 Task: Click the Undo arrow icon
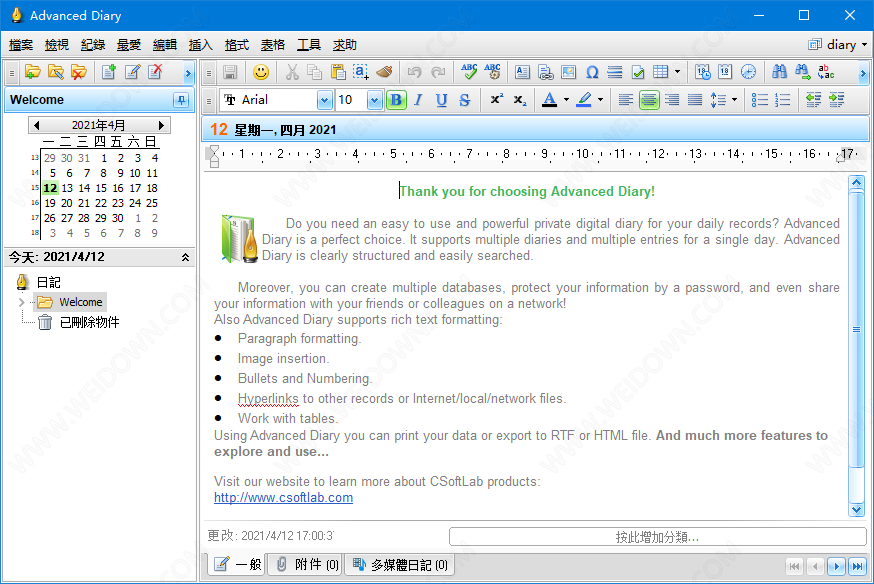(414, 72)
